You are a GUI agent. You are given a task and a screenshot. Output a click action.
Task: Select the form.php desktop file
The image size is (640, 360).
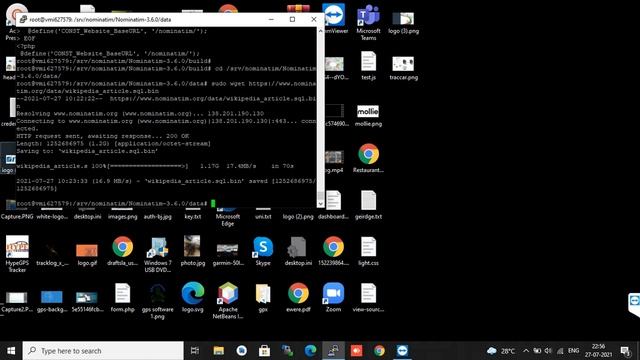coord(122,298)
